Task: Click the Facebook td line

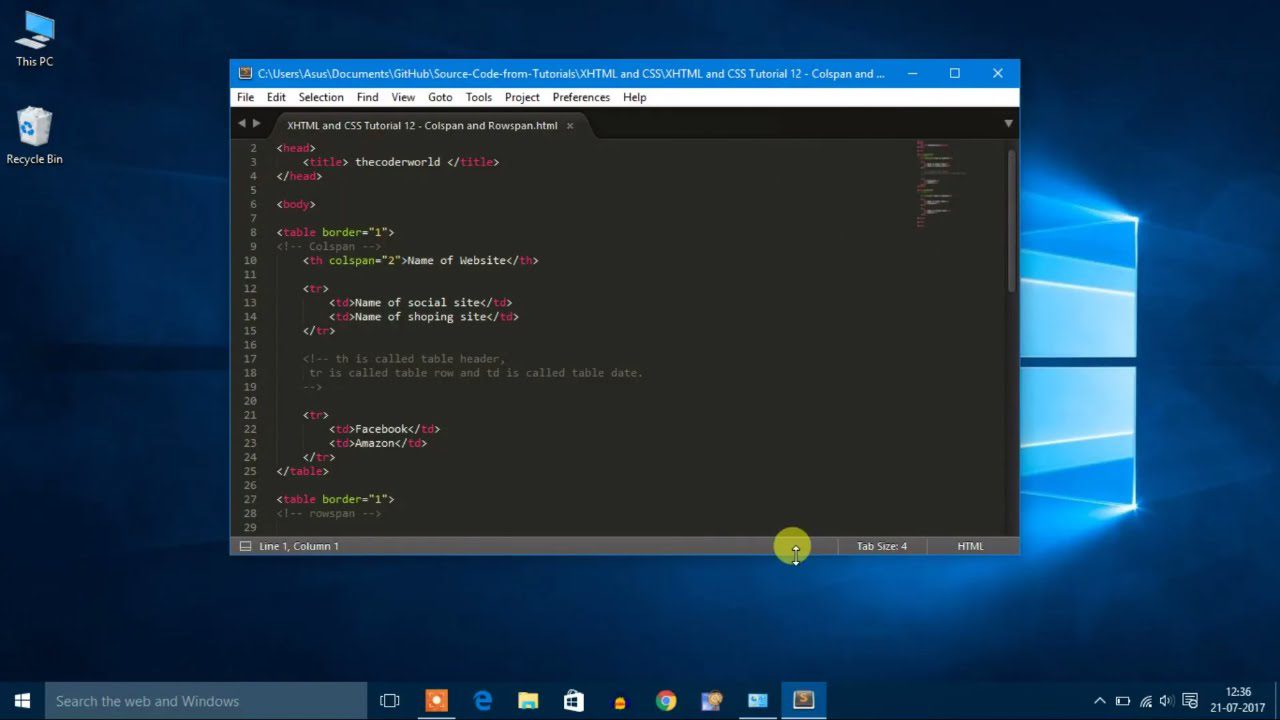Action: click(384, 429)
